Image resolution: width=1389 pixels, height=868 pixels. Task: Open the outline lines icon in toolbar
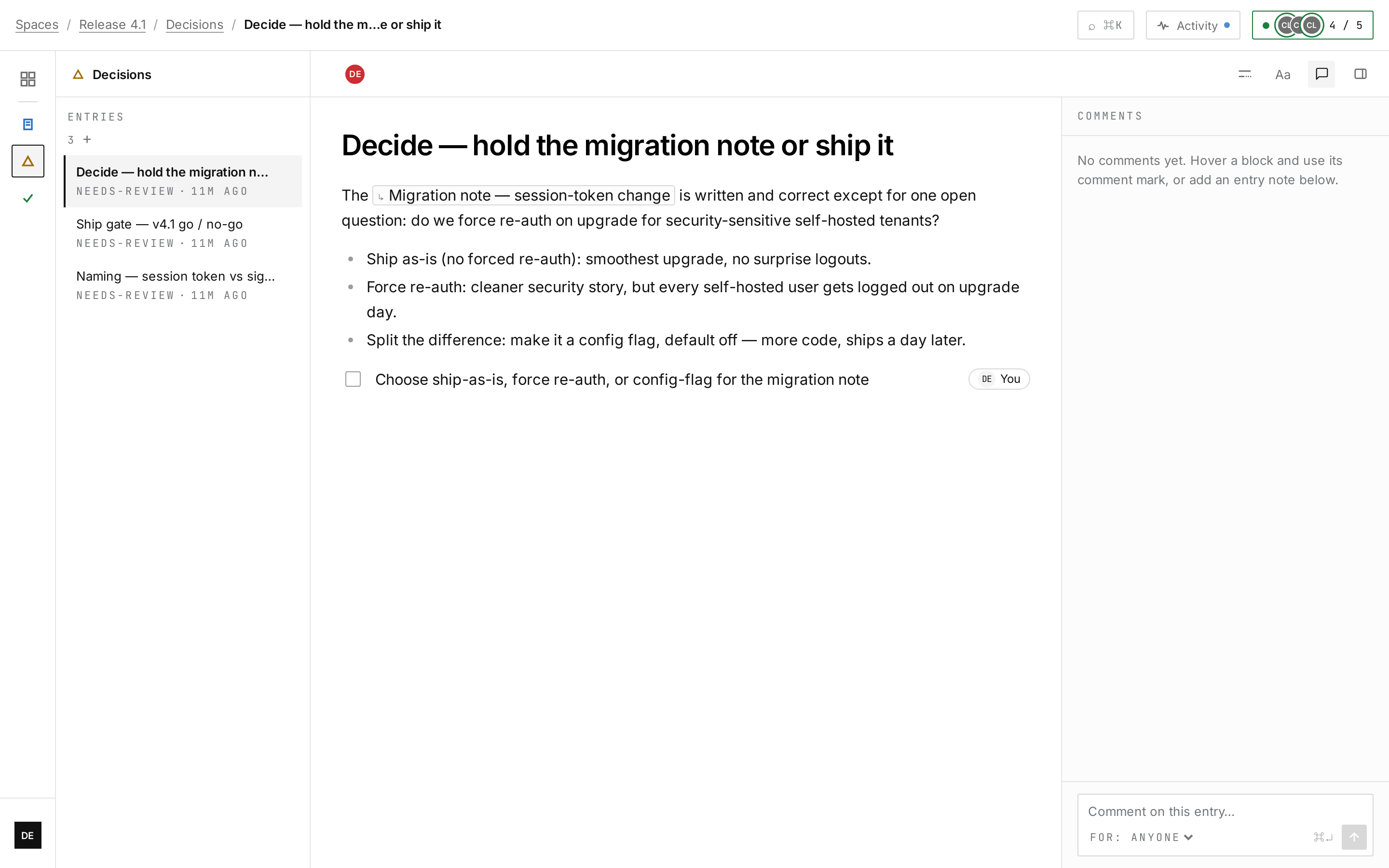[x=1245, y=74]
